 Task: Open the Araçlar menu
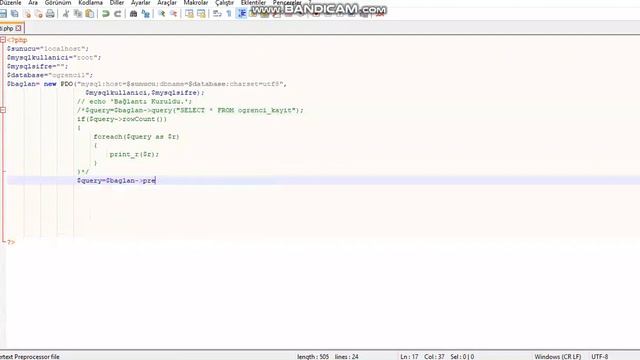click(x=167, y=3)
